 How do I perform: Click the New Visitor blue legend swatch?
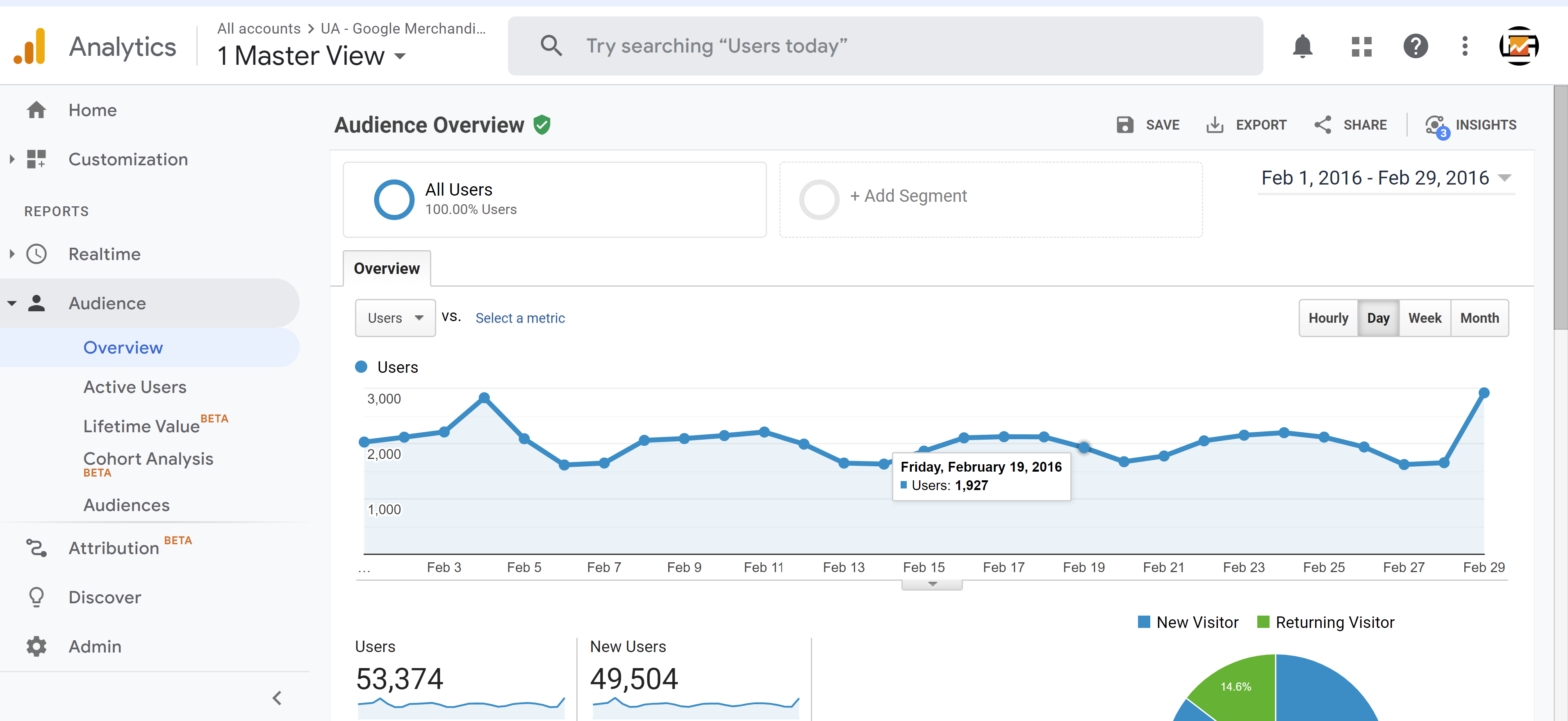pos(1144,622)
